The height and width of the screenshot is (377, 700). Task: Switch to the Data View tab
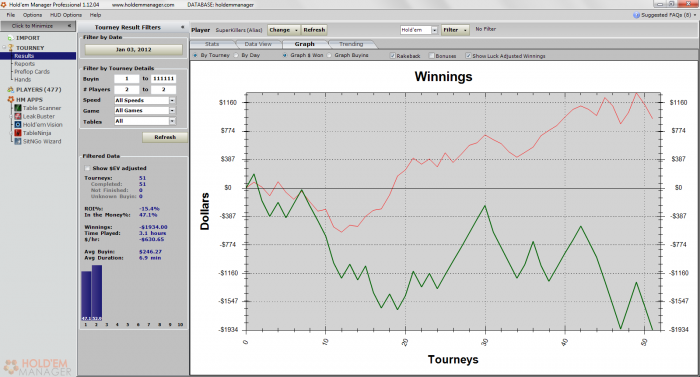click(258, 44)
